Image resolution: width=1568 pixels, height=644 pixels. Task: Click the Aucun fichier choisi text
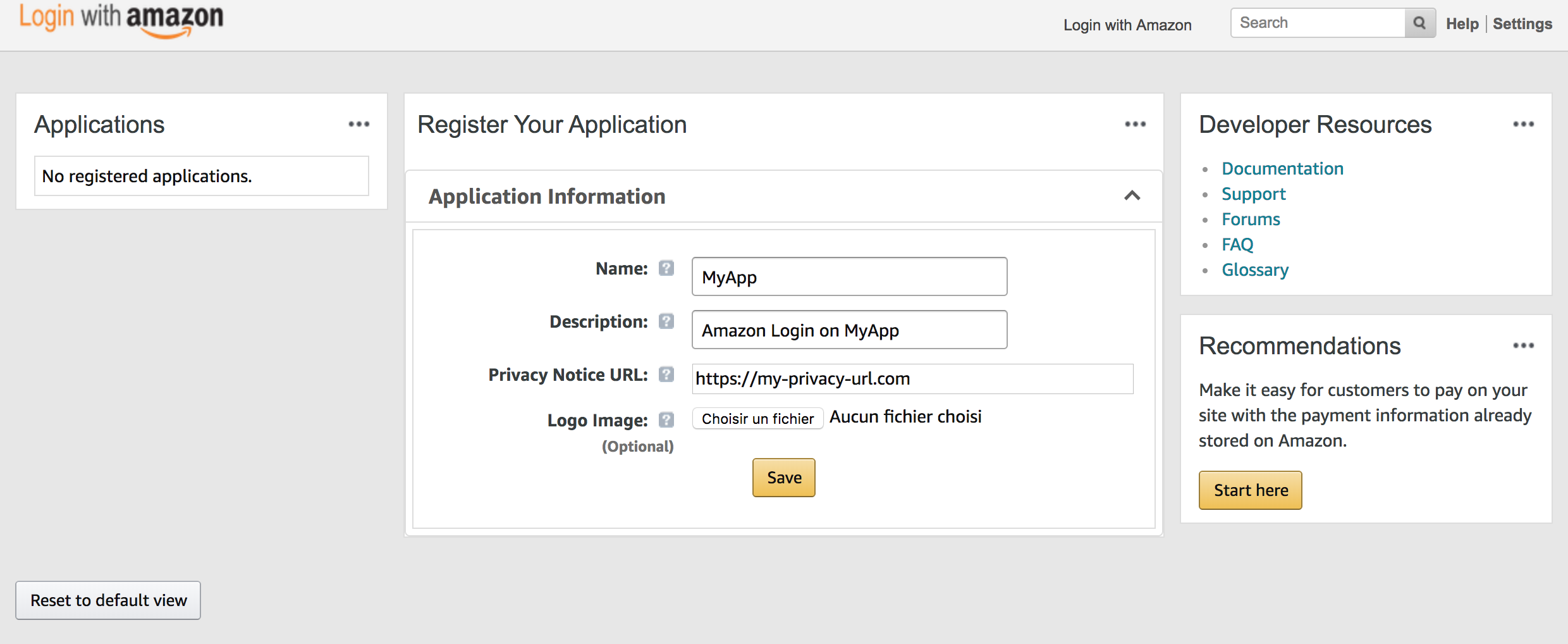pos(905,417)
